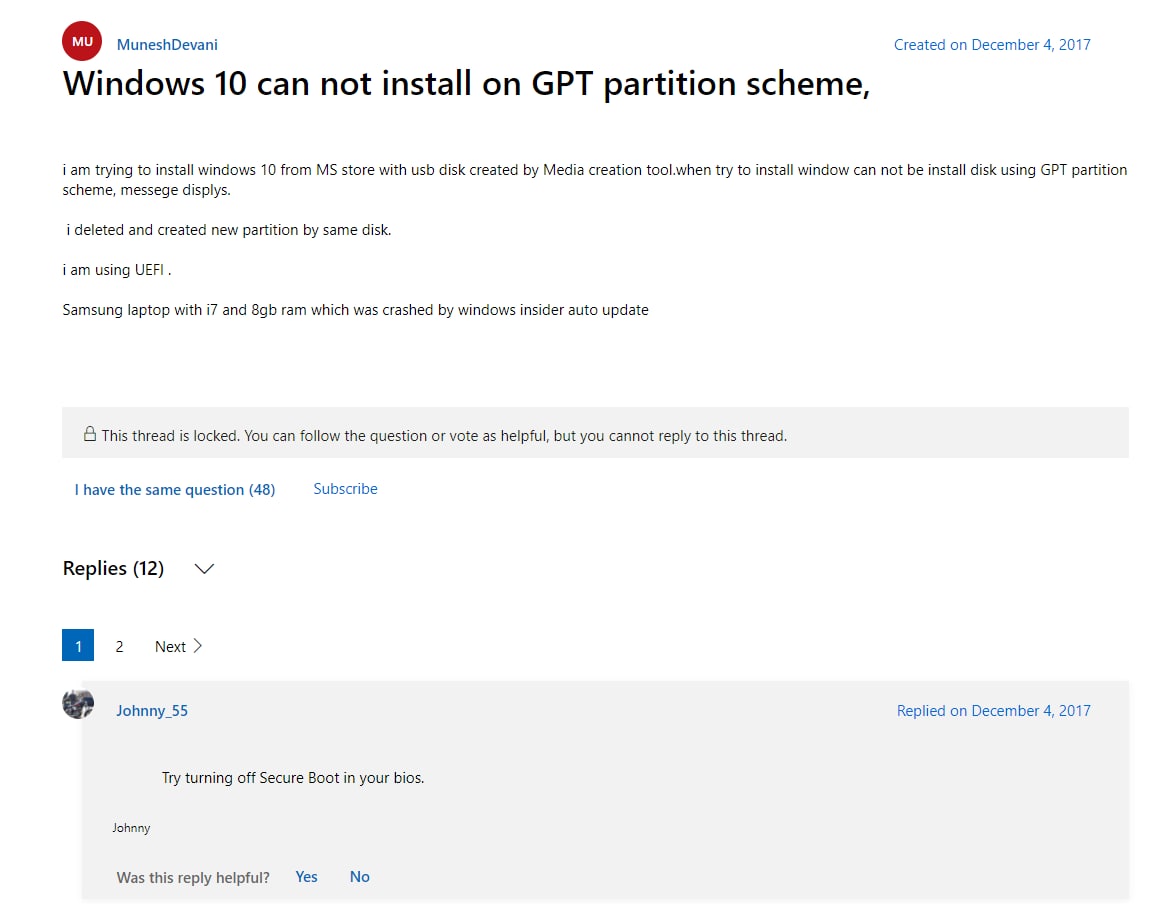Click the 'Try turning off Secure Boot' reply text
Viewport: 1154px width, 904px height.
pyautogui.click(x=293, y=778)
